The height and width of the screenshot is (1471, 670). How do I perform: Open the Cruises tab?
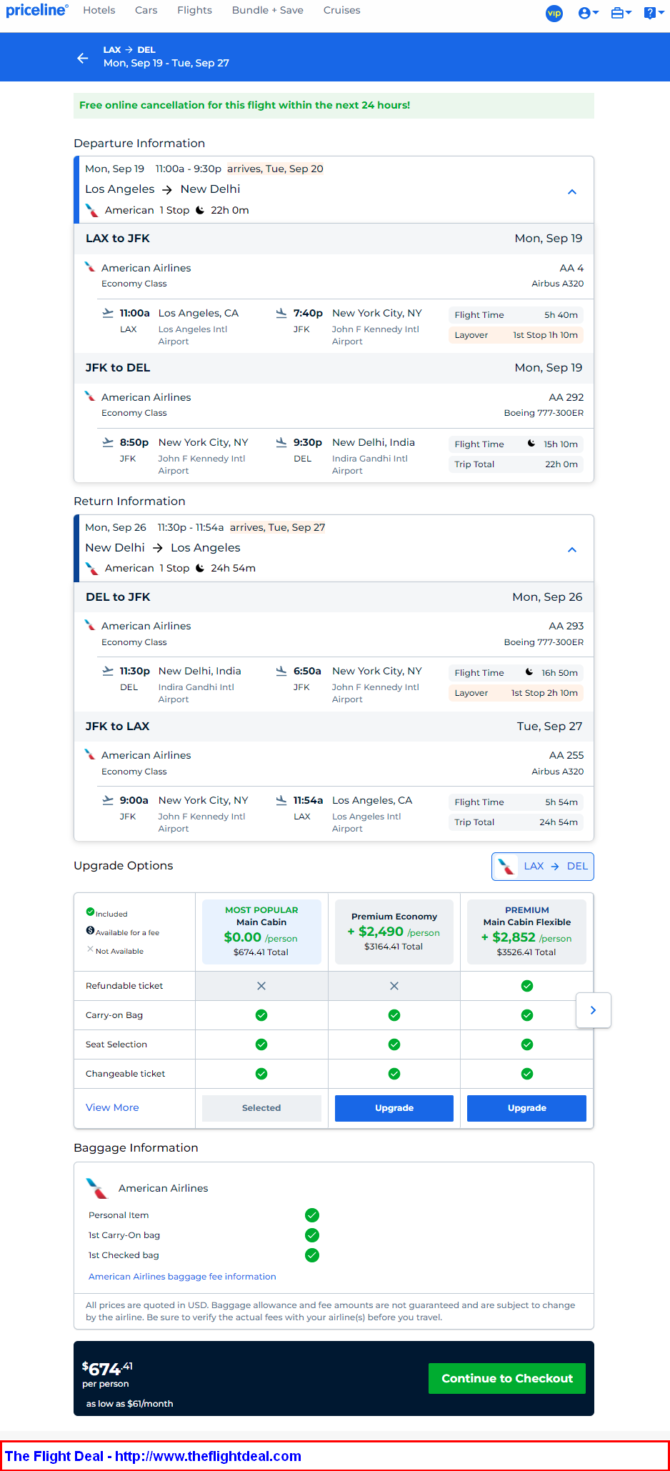[342, 10]
